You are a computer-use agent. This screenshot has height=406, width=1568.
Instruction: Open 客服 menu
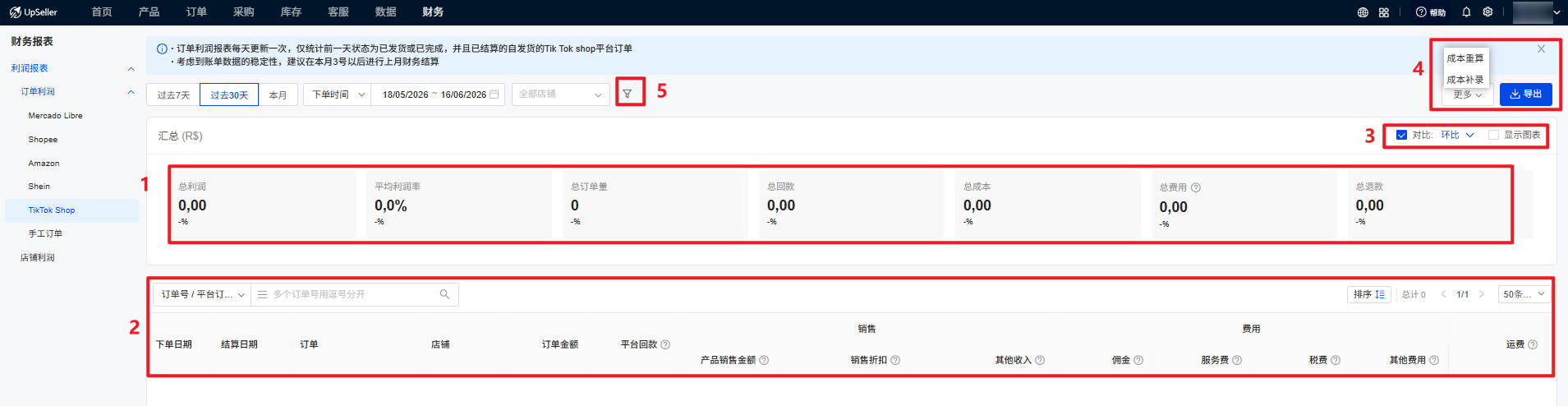[x=338, y=12]
